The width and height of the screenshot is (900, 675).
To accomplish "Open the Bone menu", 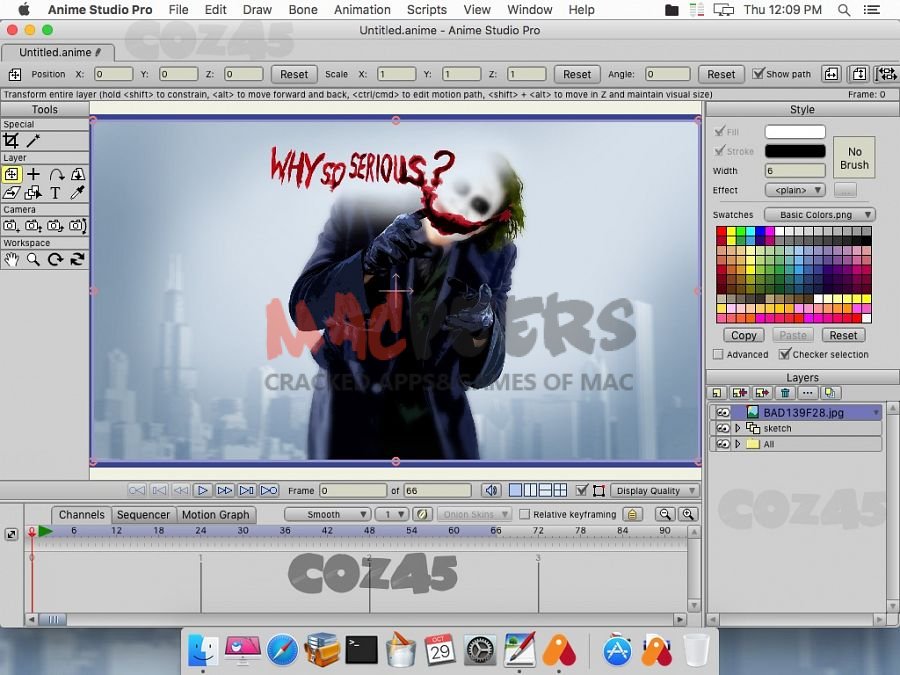I will (x=303, y=10).
